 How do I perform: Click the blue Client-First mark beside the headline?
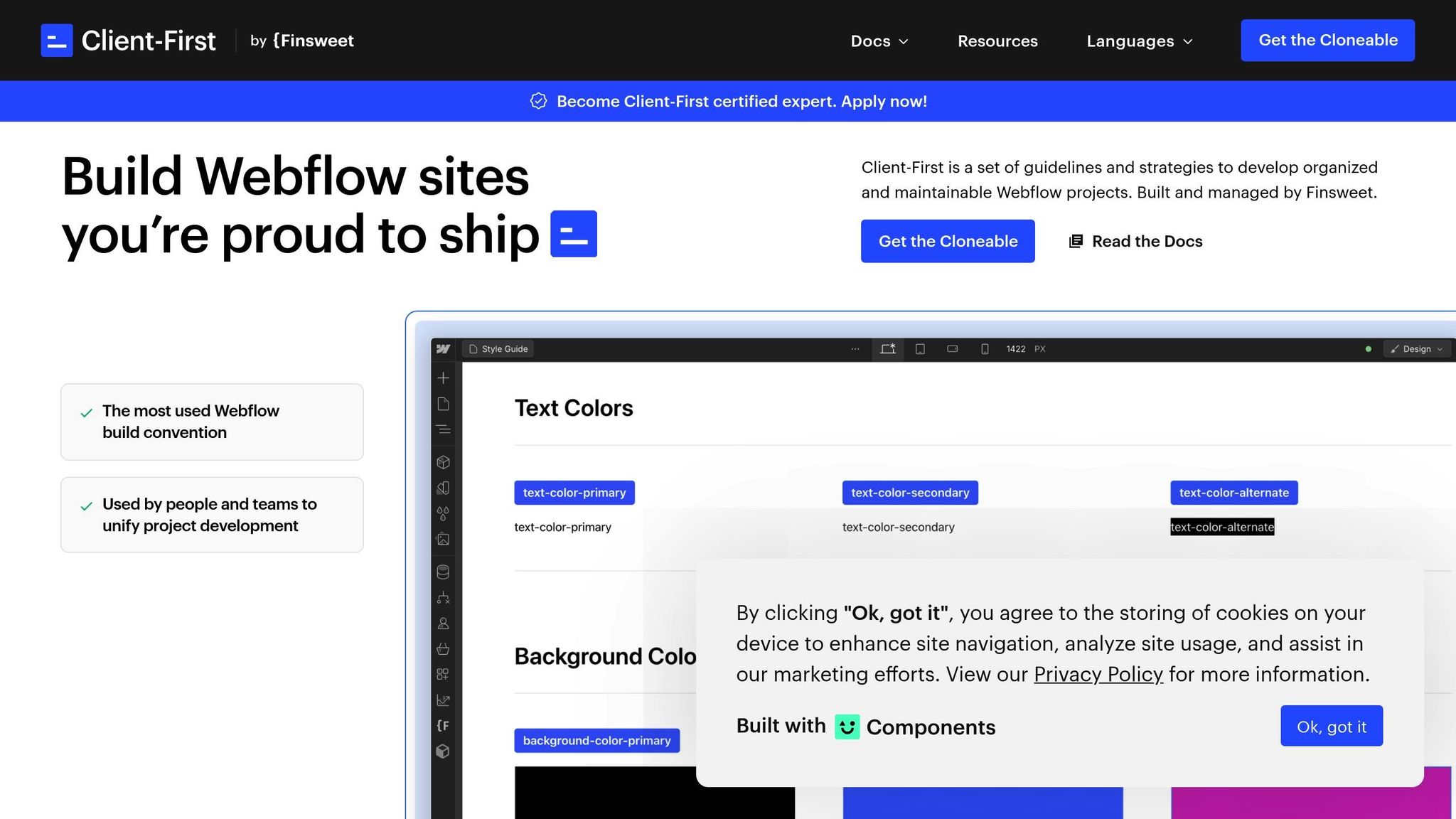pyautogui.click(x=574, y=233)
